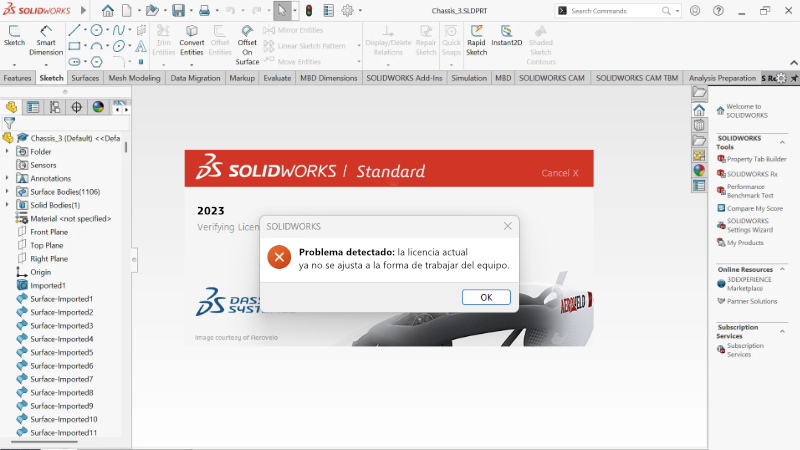Collapse the SOLIDWORKS Tools section
This screenshot has width=800, height=450.
click(x=782, y=142)
